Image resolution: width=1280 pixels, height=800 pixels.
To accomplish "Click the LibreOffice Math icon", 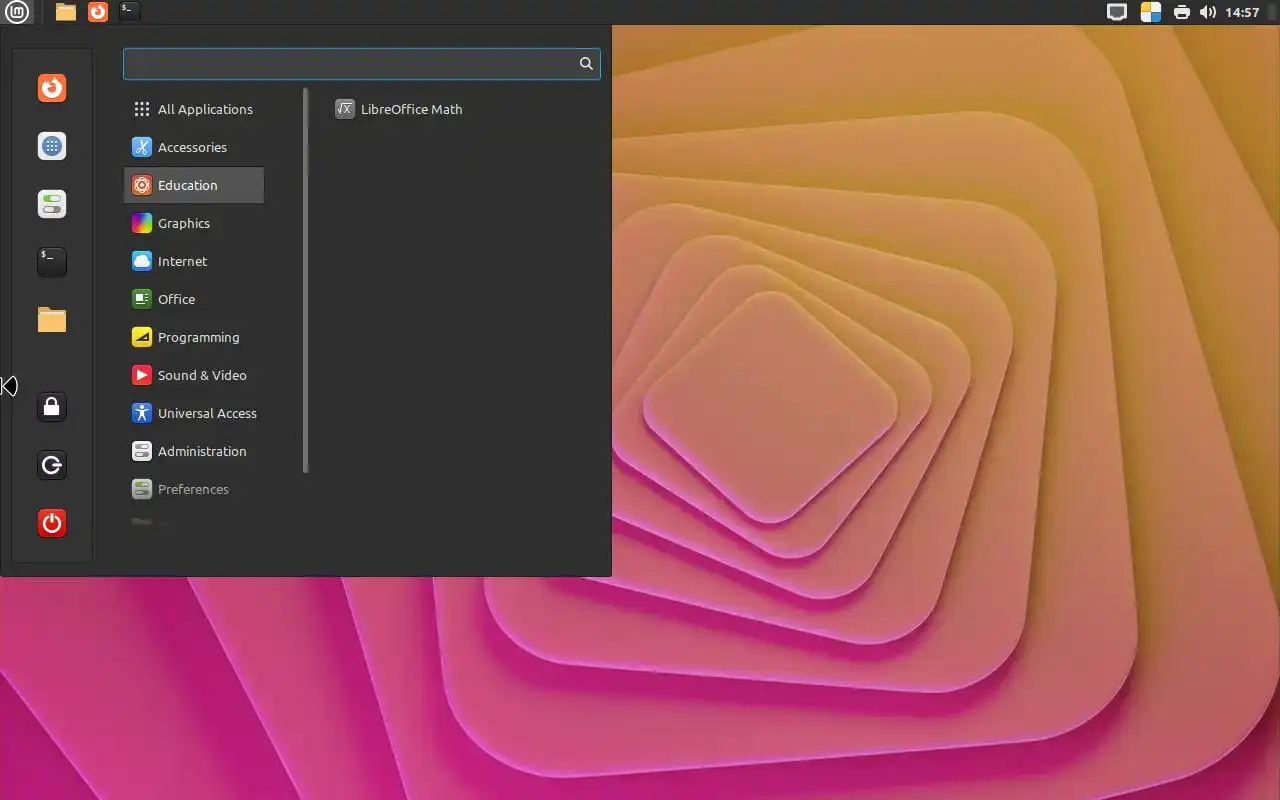I will (345, 109).
